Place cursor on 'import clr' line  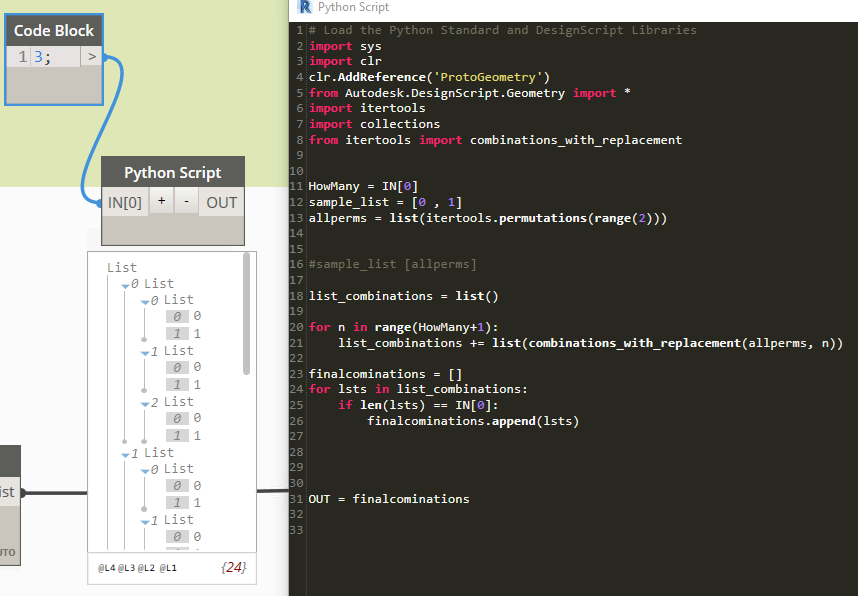pyautogui.click(x=345, y=61)
